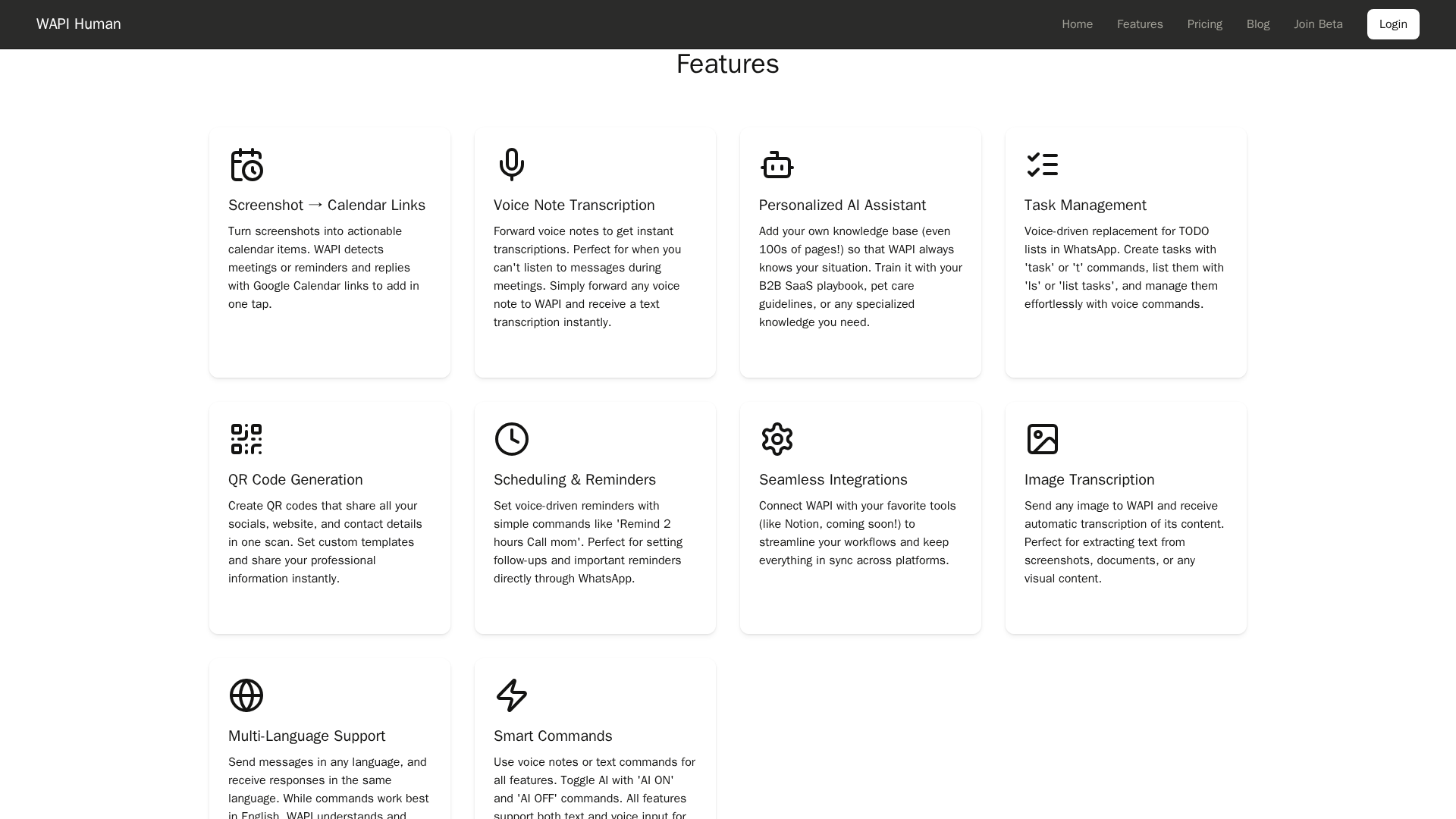Image resolution: width=1456 pixels, height=819 pixels.
Task: Click the gear icon on Seamless Integrations card
Action: tap(777, 439)
